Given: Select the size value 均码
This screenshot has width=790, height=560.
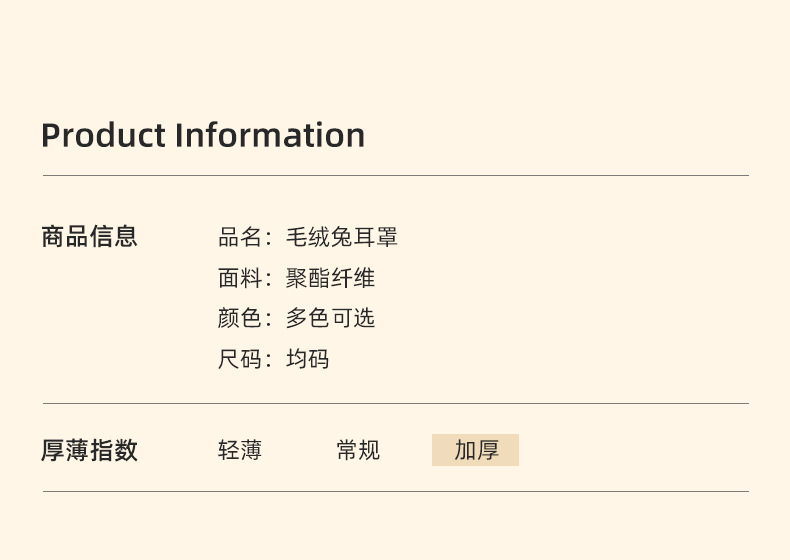Looking at the screenshot, I should point(308,360).
